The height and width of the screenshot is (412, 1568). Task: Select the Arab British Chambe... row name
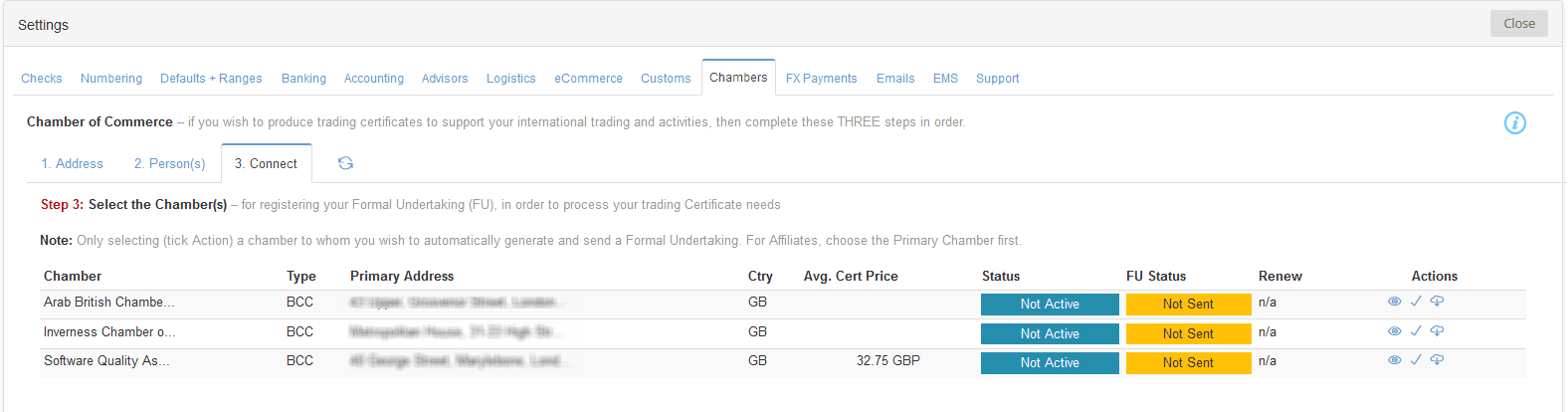[x=108, y=302]
